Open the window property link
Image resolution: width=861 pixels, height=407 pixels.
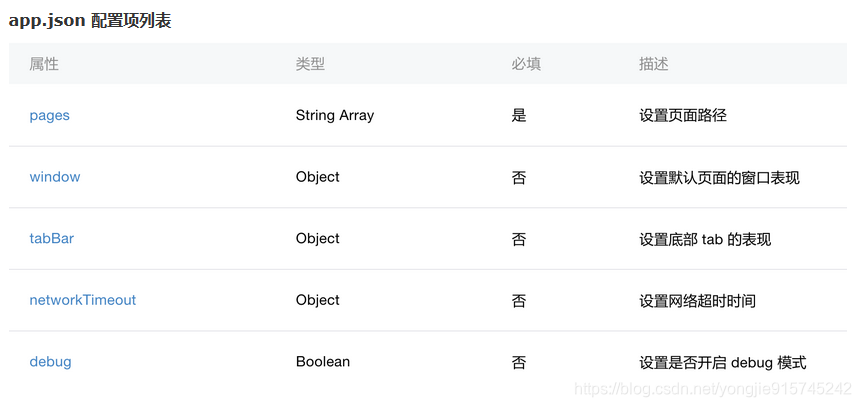(55, 177)
